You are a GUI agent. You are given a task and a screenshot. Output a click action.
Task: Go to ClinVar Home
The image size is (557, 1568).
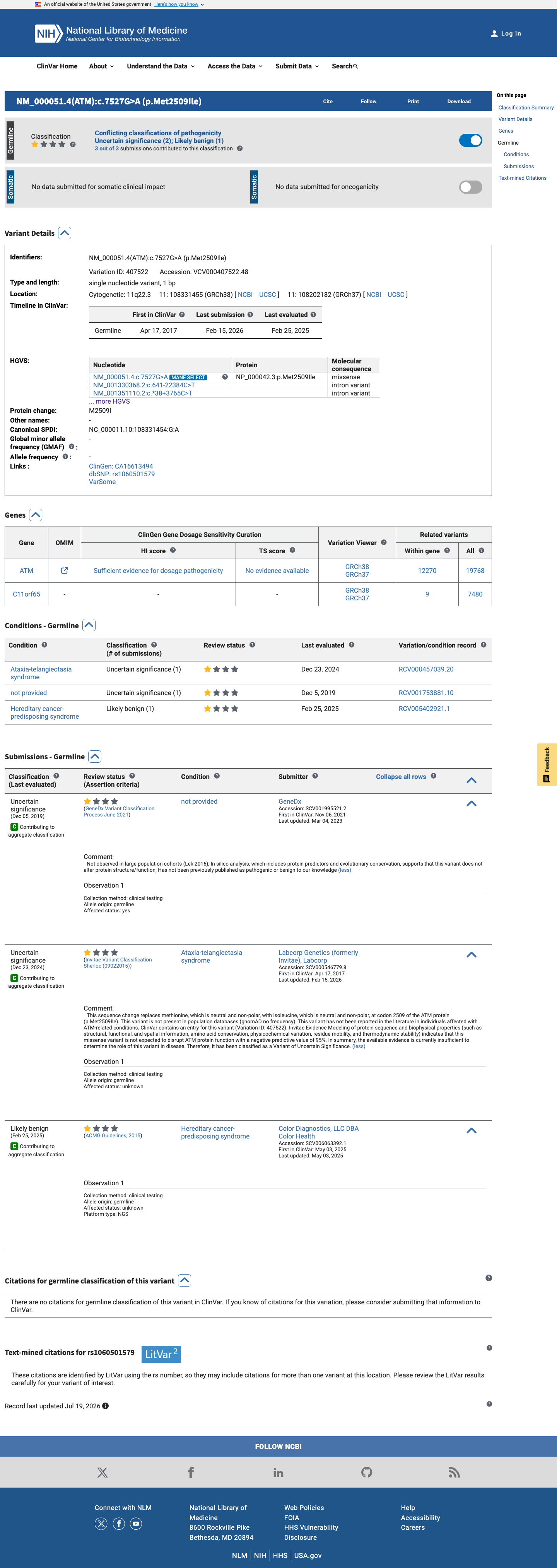click(x=57, y=66)
